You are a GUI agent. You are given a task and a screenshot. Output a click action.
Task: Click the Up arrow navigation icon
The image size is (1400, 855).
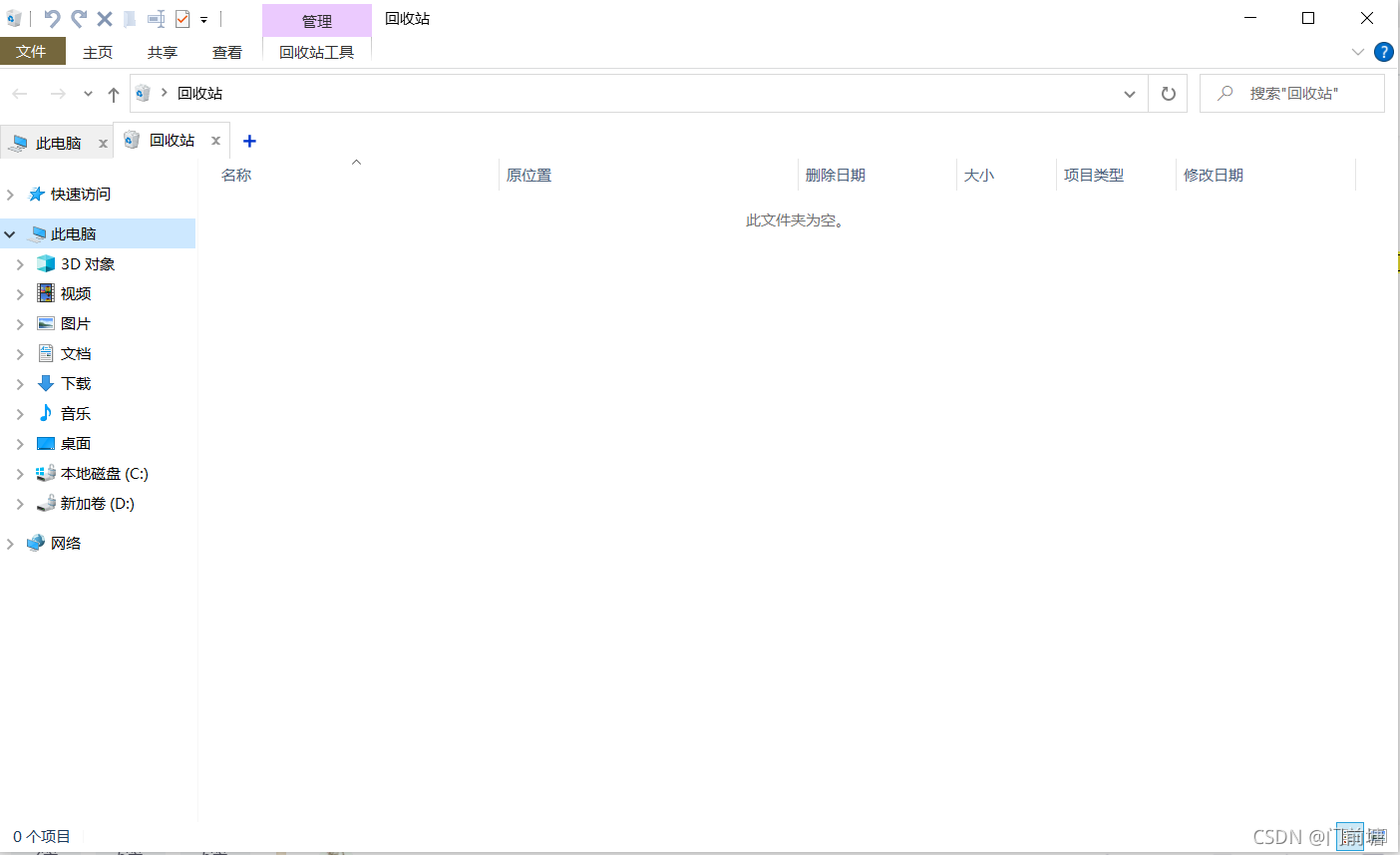click(x=113, y=93)
